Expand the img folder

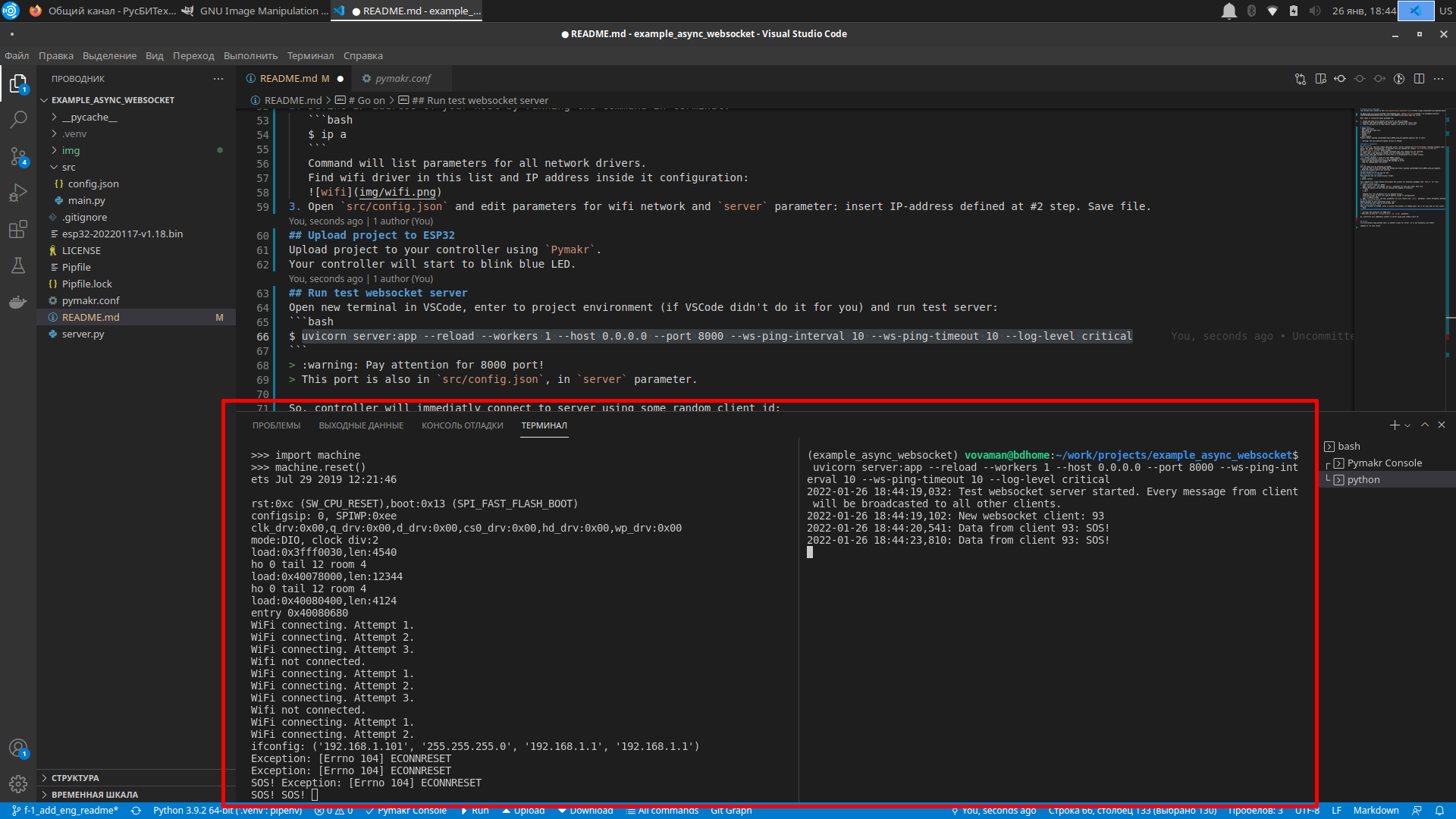(71, 150)
